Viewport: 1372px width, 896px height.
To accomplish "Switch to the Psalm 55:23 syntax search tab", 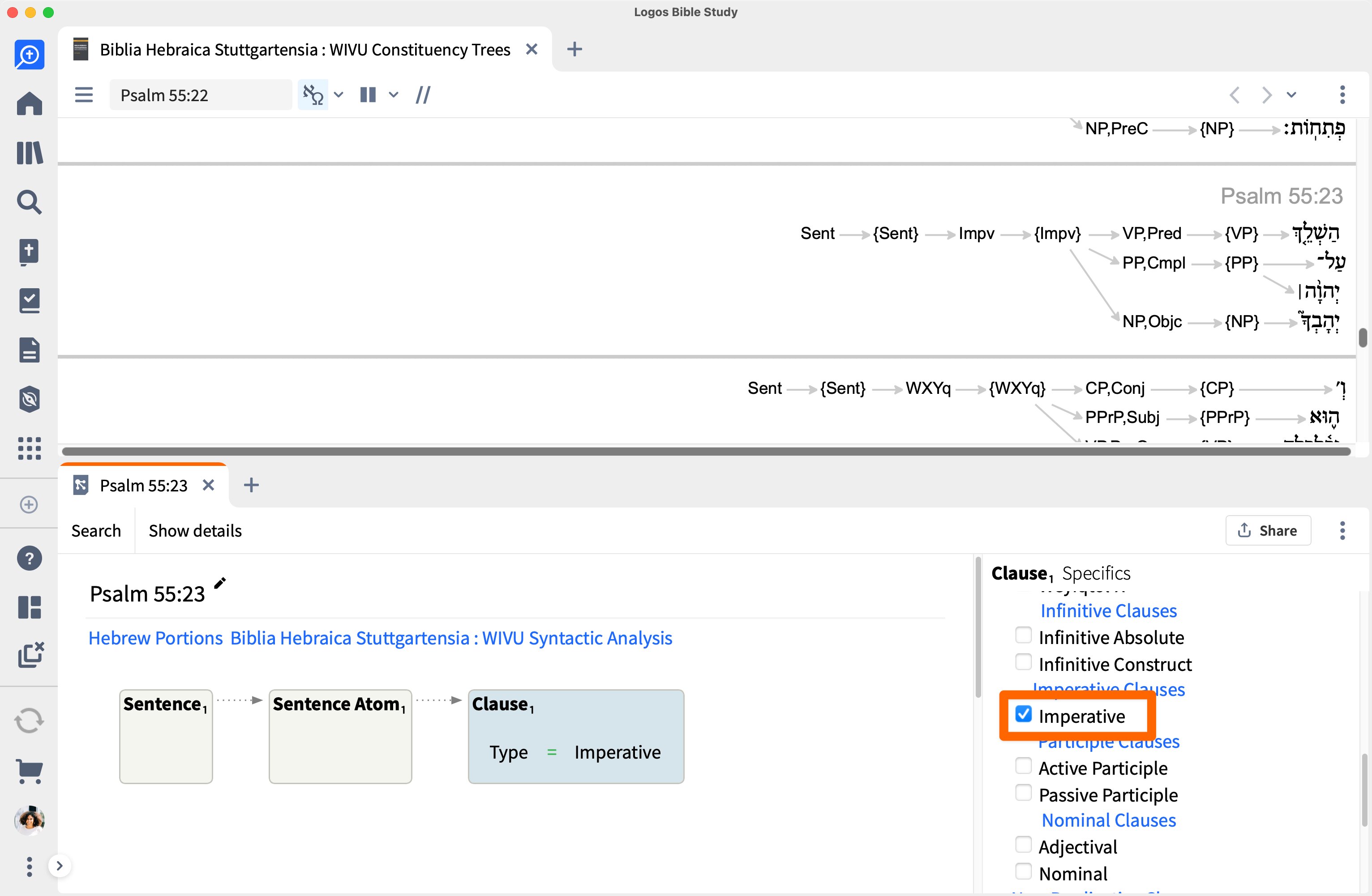I will point(144,486).
